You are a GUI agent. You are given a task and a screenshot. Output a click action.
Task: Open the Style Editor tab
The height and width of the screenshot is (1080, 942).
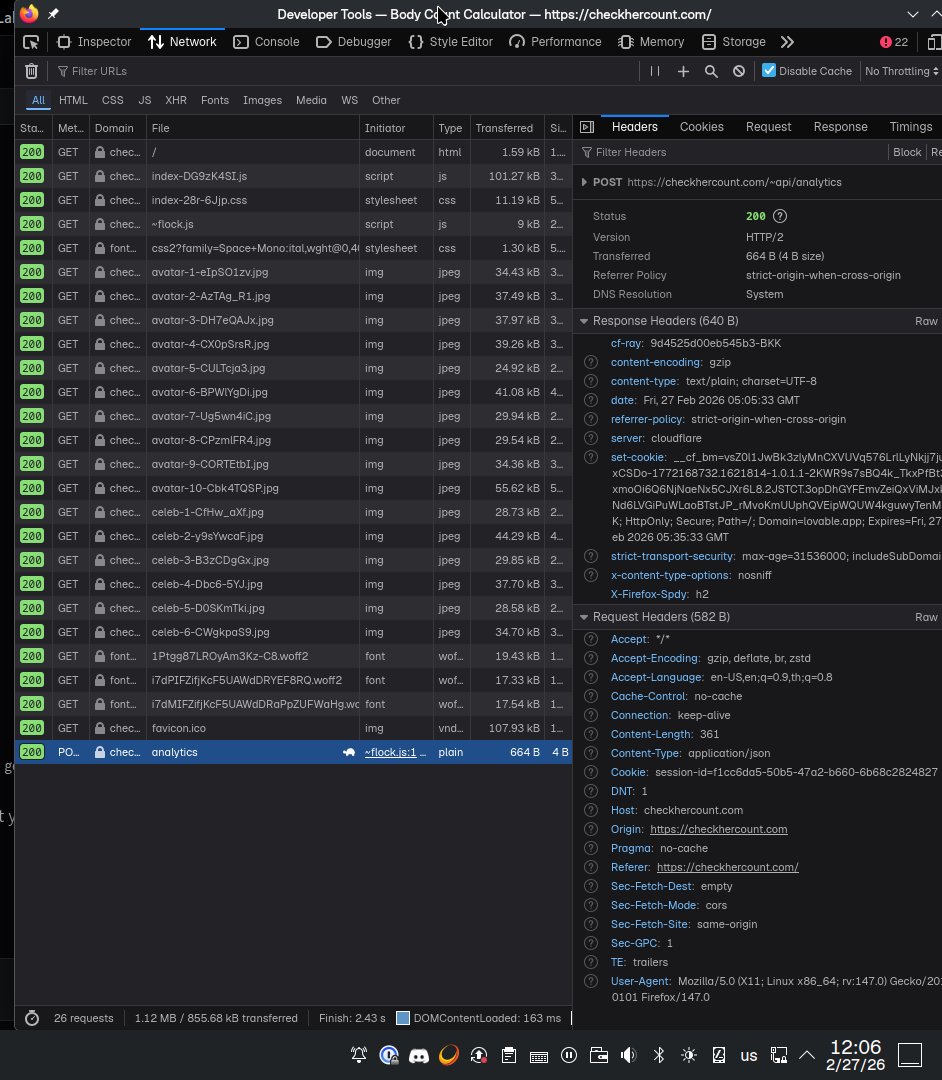(450, 42)
